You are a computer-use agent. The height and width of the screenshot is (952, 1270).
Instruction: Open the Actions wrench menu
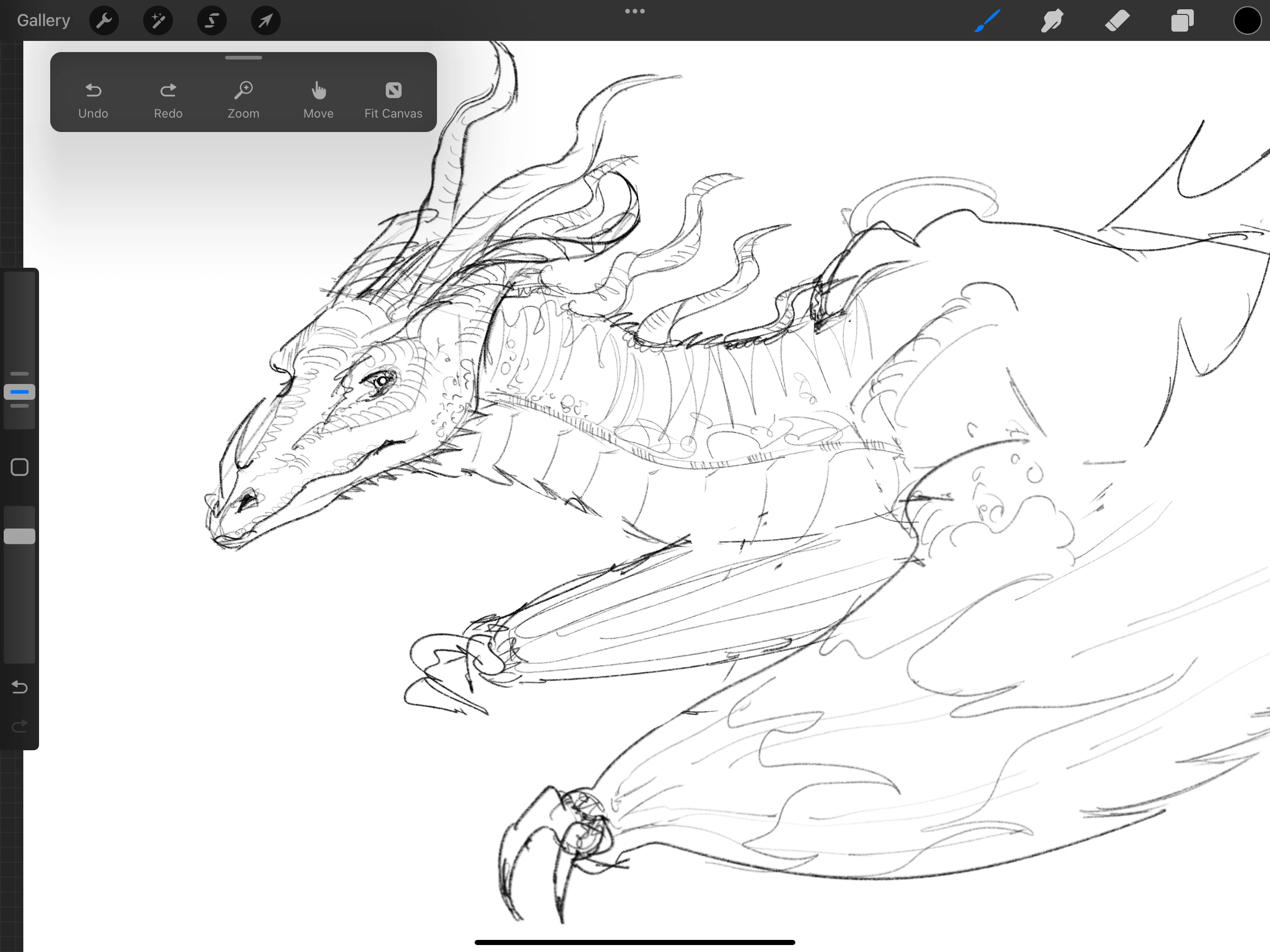point(104,21)
